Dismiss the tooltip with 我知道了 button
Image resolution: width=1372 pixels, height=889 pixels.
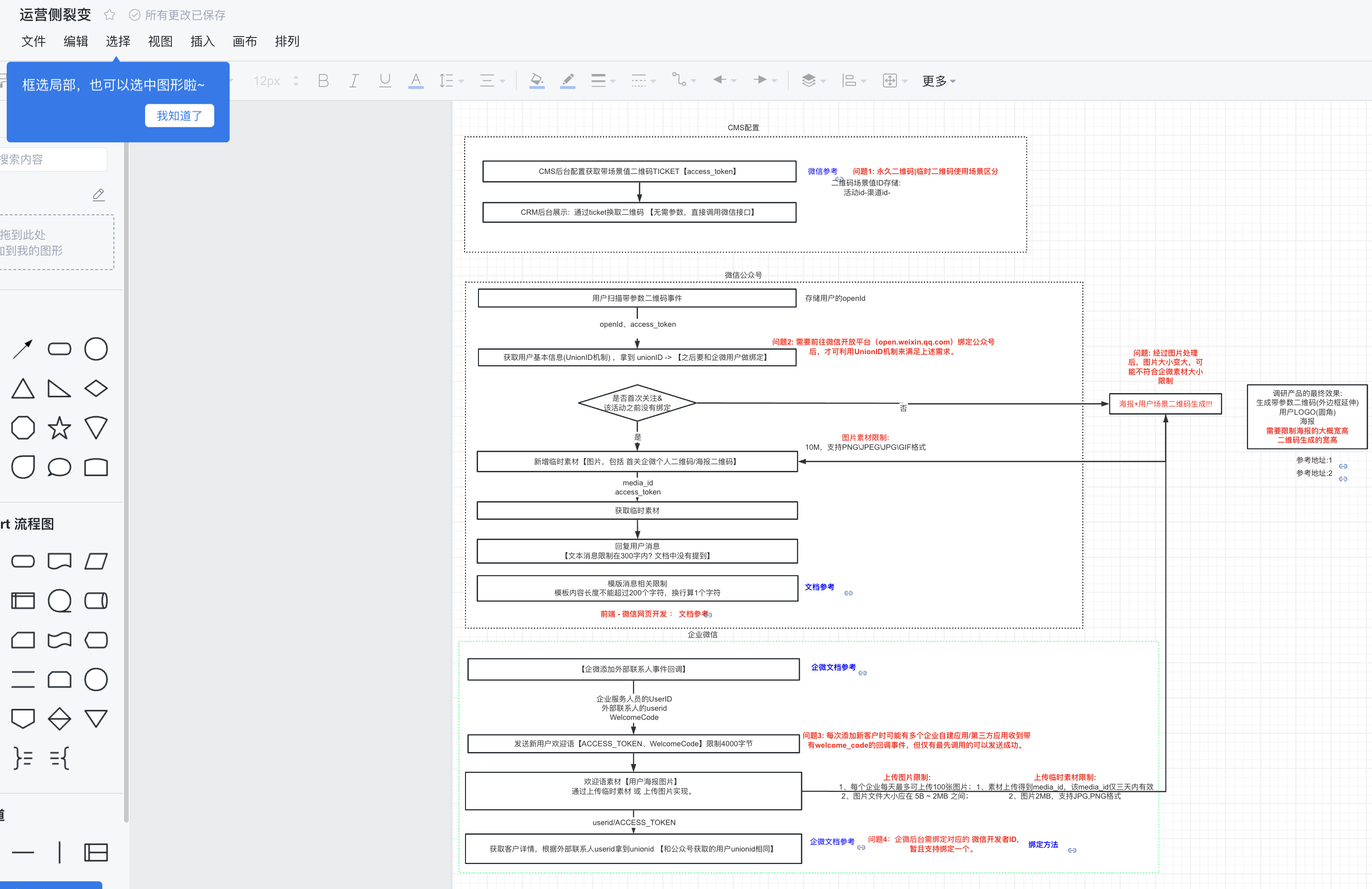[179, 116]
